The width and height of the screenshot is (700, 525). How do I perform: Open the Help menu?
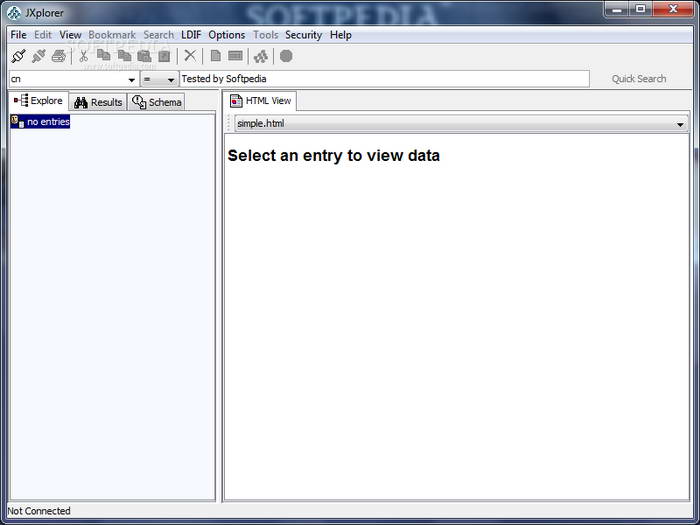341,35
